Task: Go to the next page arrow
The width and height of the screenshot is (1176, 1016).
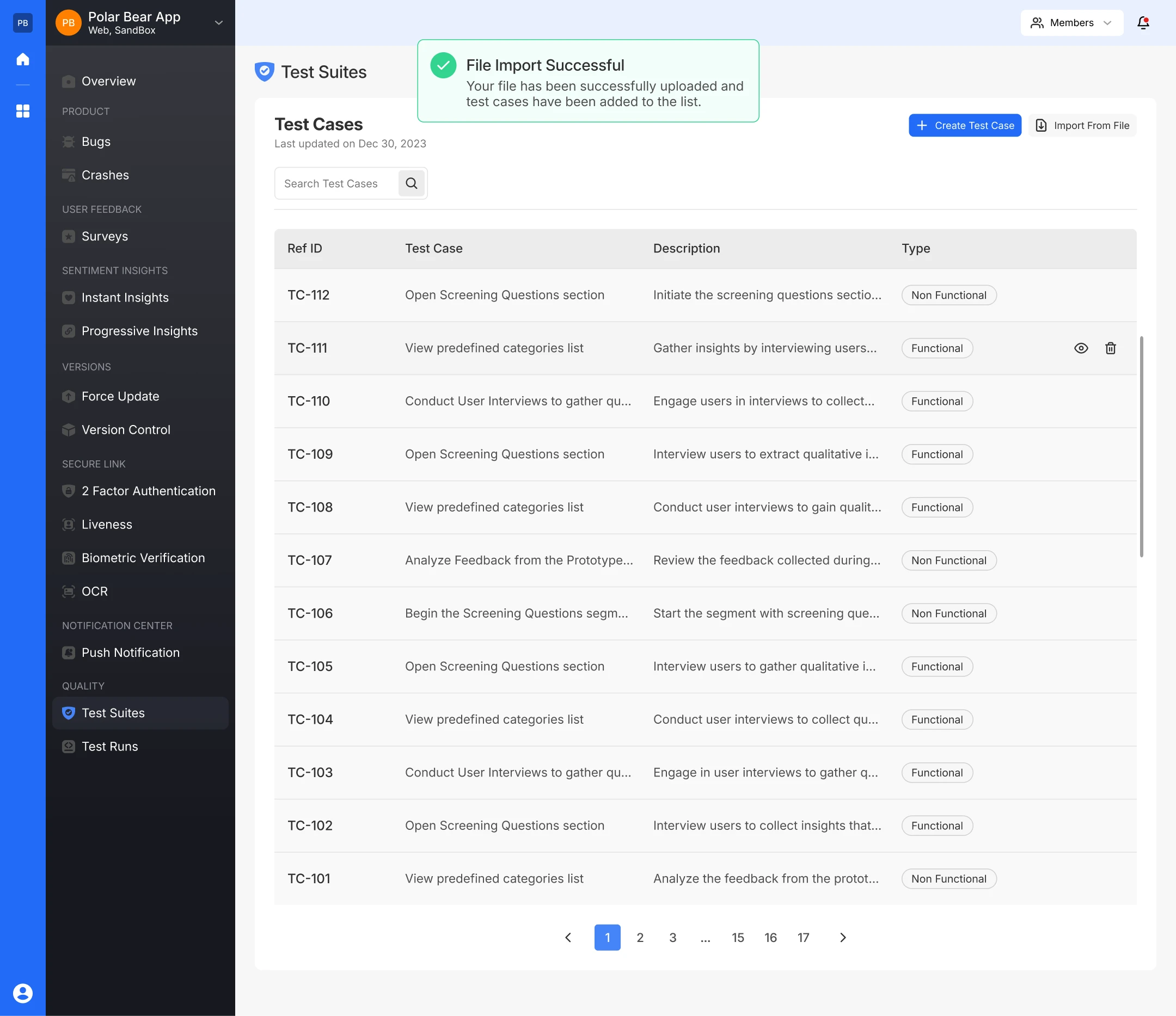Action: [843, 938]
